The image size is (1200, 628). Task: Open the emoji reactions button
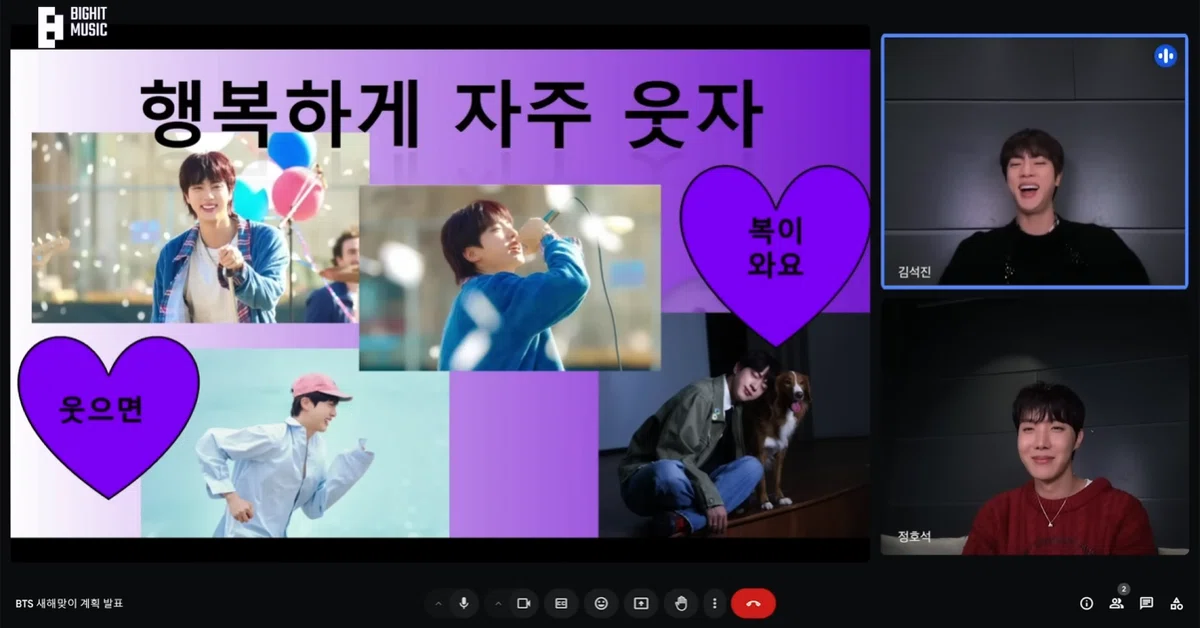coord(601,603)
